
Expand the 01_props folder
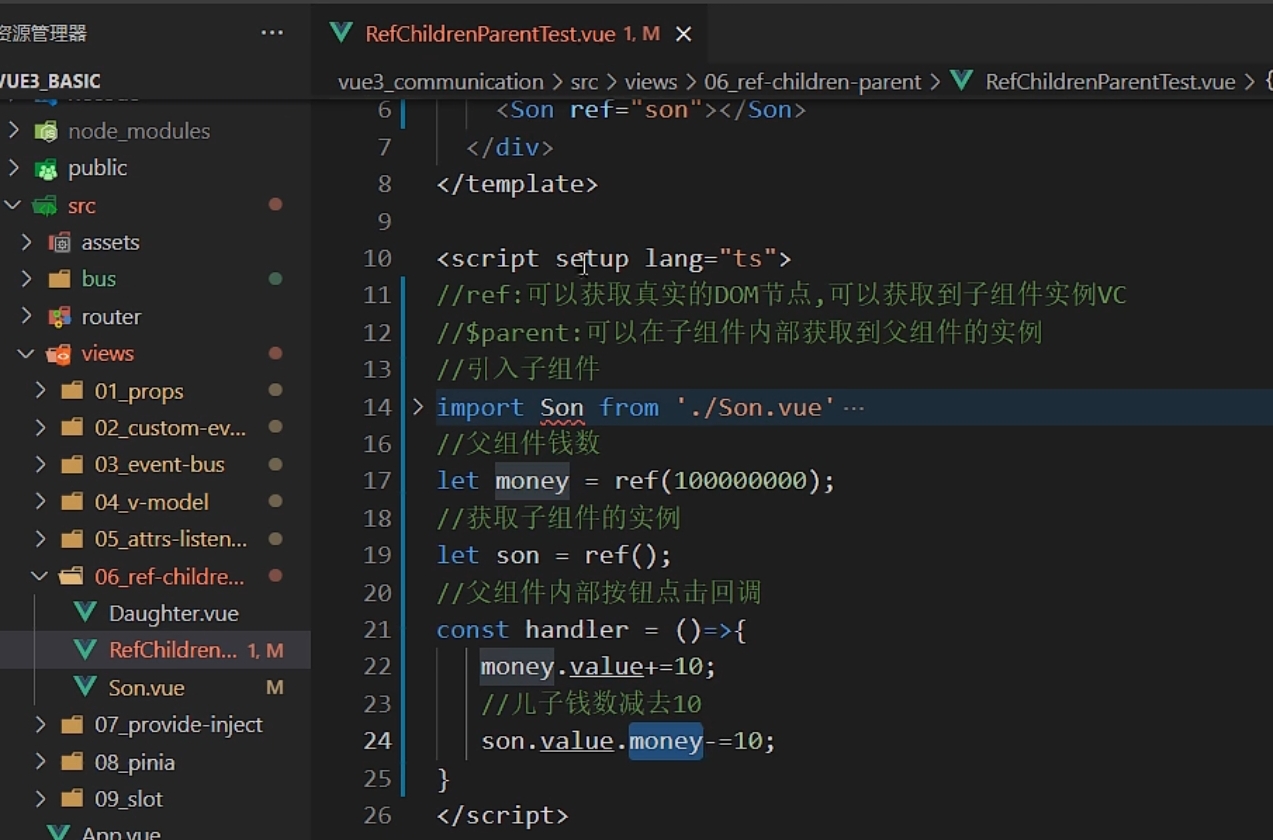coord(40,391)
